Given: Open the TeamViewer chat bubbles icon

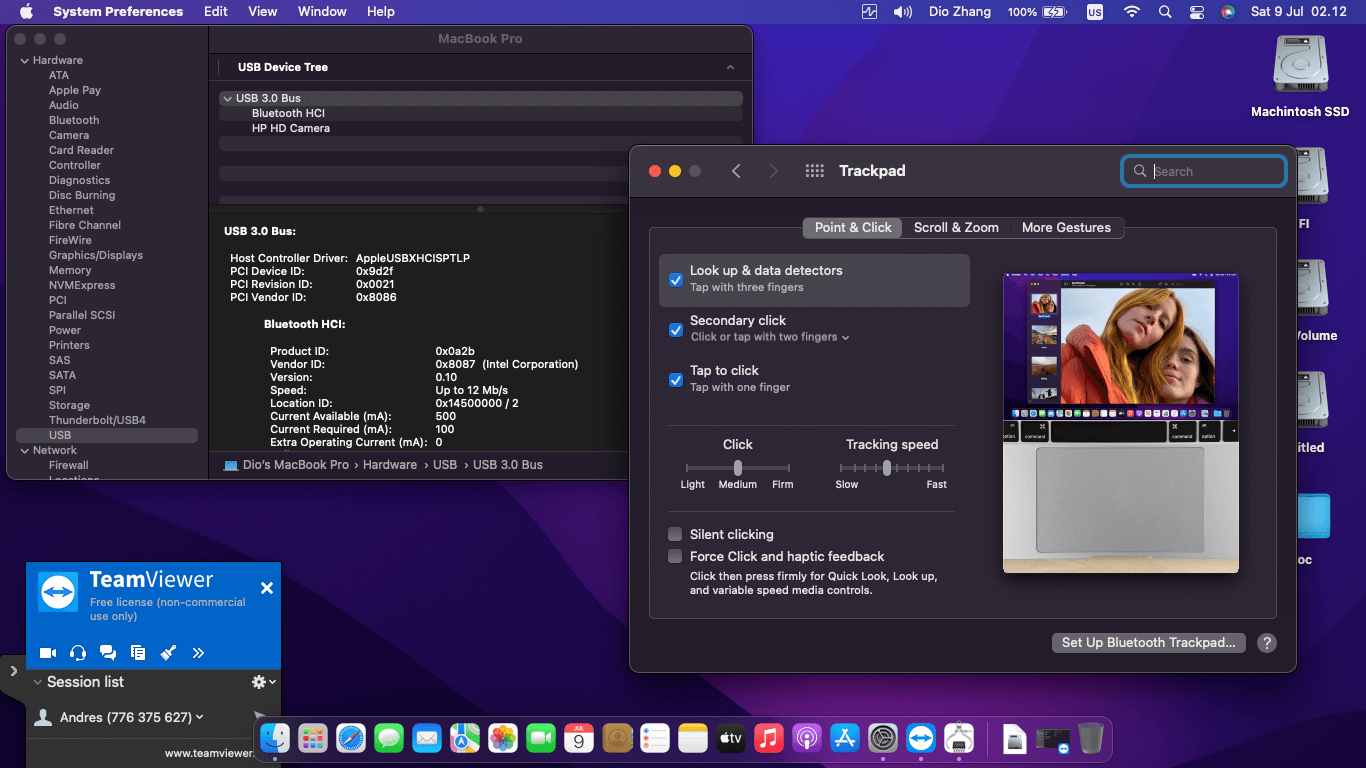Looking at the screenshot, I should pos(108,653).
